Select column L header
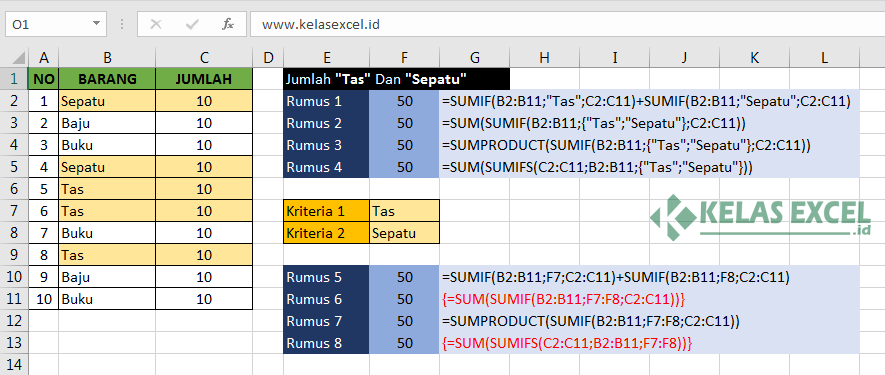 pos(825,57)
